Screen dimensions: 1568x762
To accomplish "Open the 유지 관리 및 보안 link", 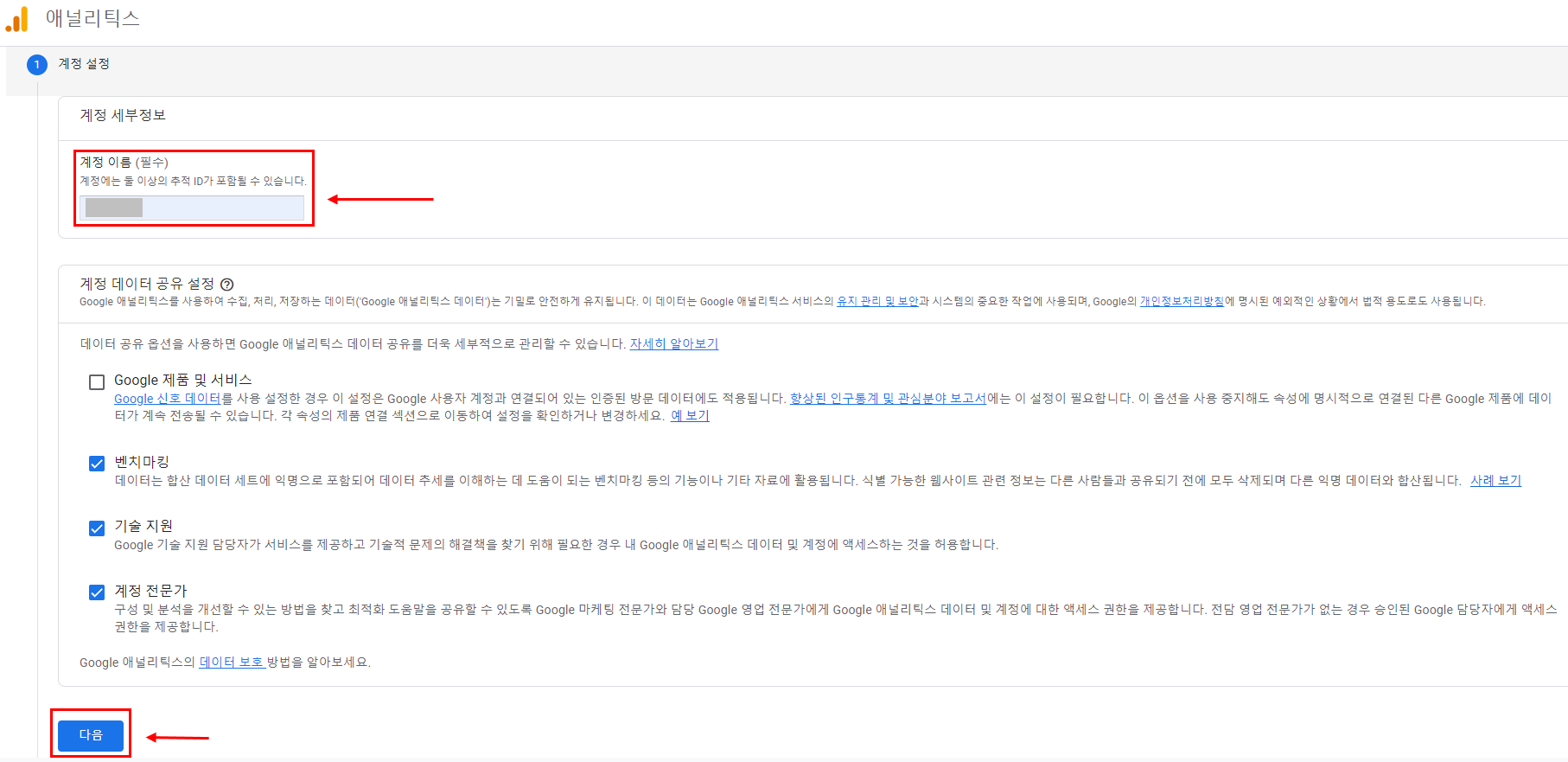I will point(877,301).
